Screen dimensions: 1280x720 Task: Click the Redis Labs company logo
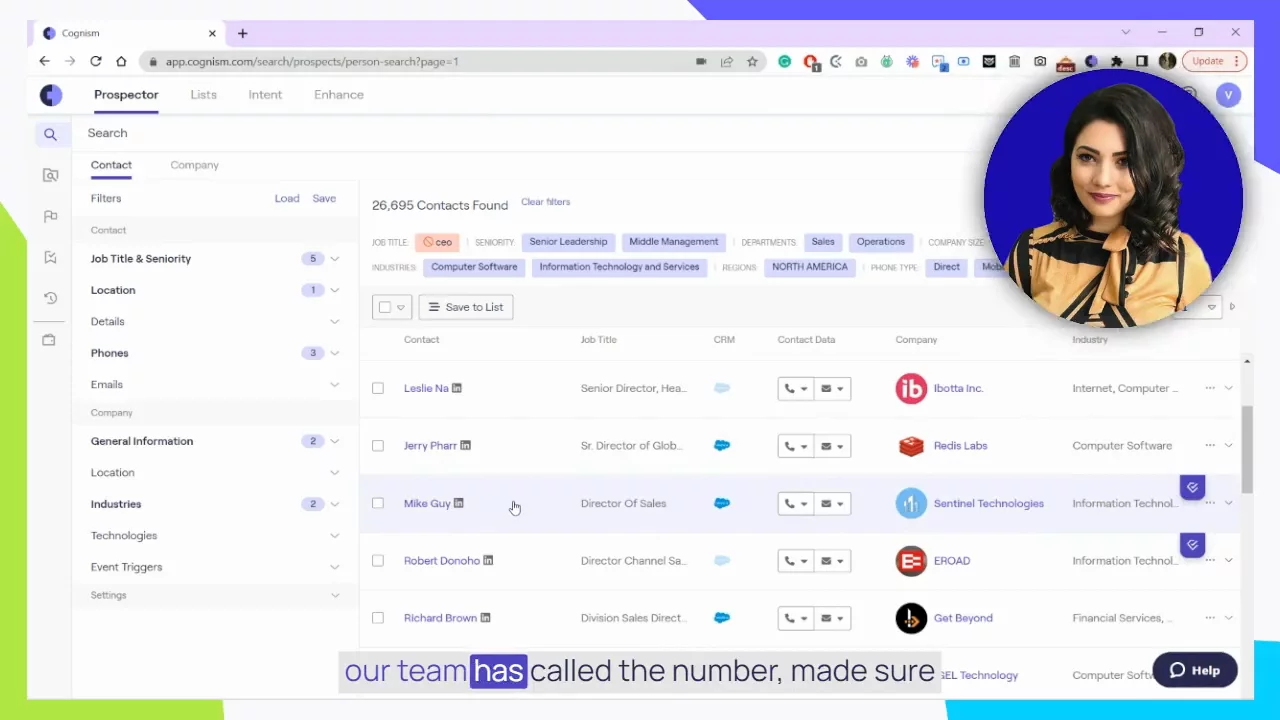click(911, 446)
